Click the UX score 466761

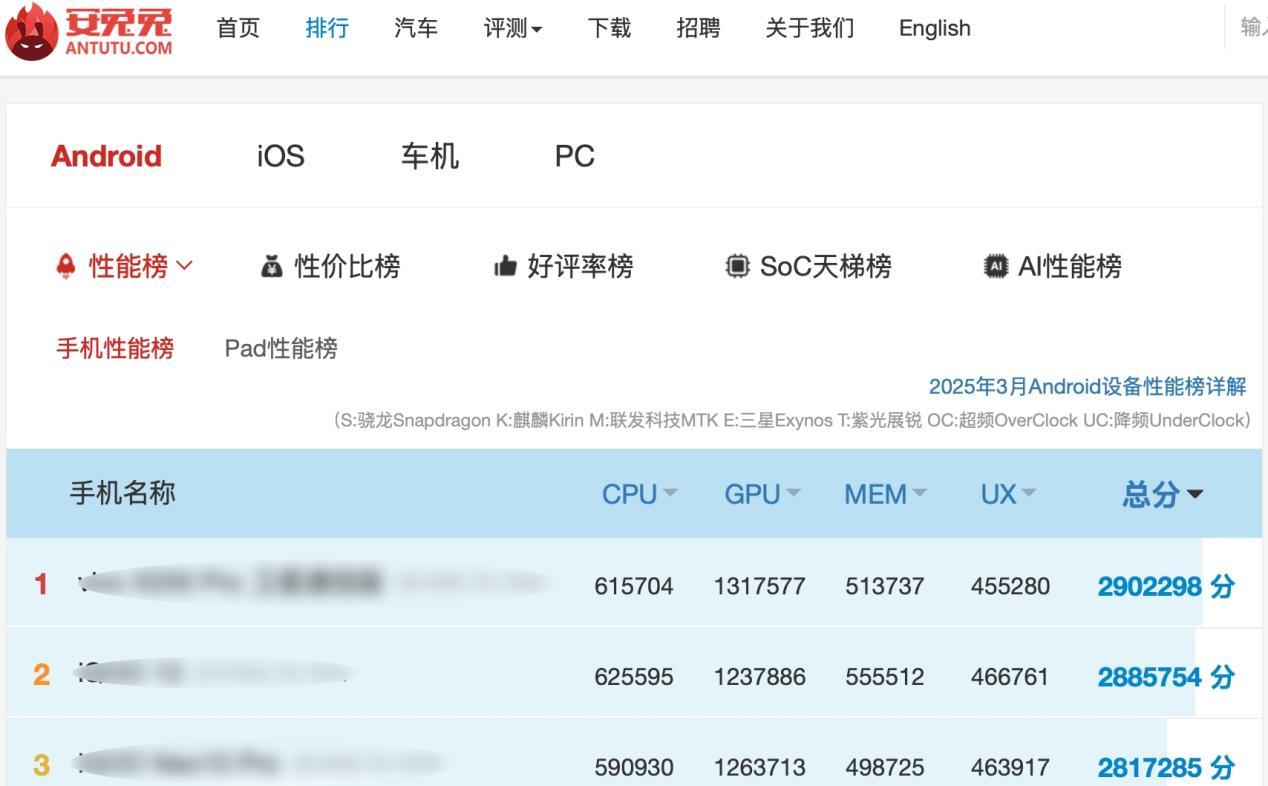(x=1010, y=677)
